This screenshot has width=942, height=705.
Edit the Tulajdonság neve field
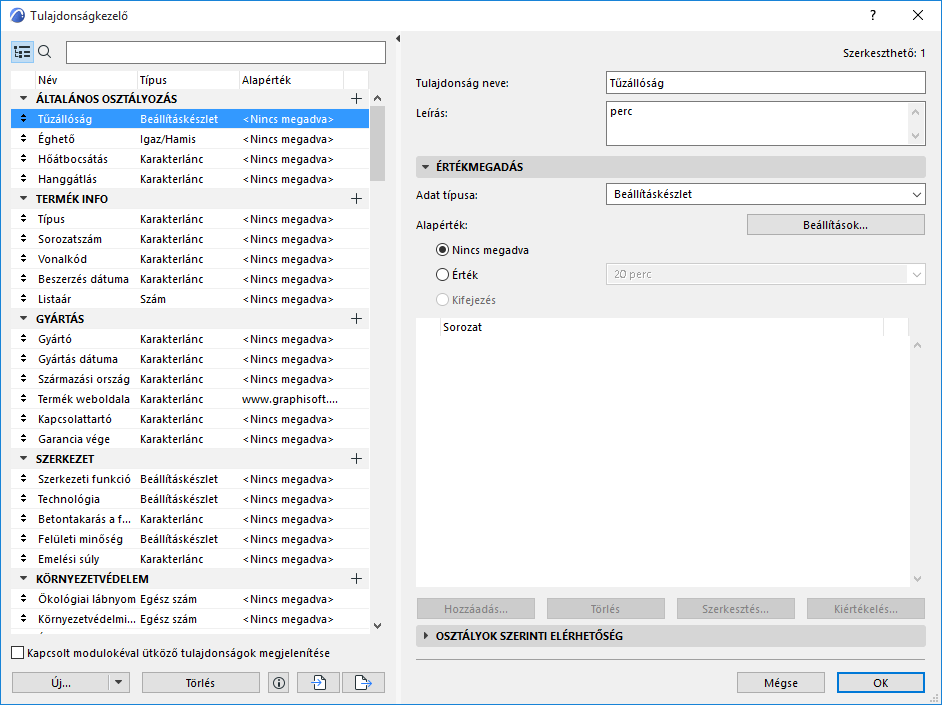(x=765, y=83)
